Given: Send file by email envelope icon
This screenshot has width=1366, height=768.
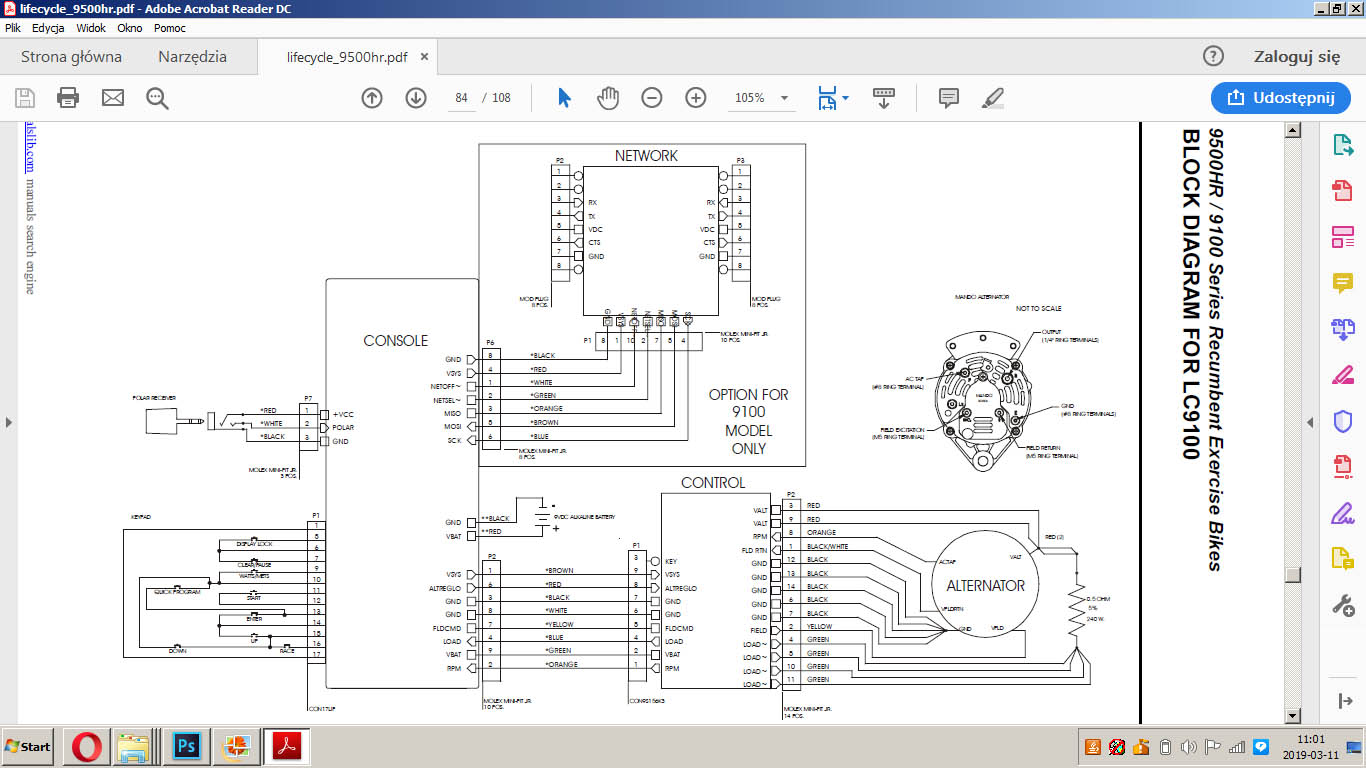Looking at the screenshot, I should click(113, 98).
